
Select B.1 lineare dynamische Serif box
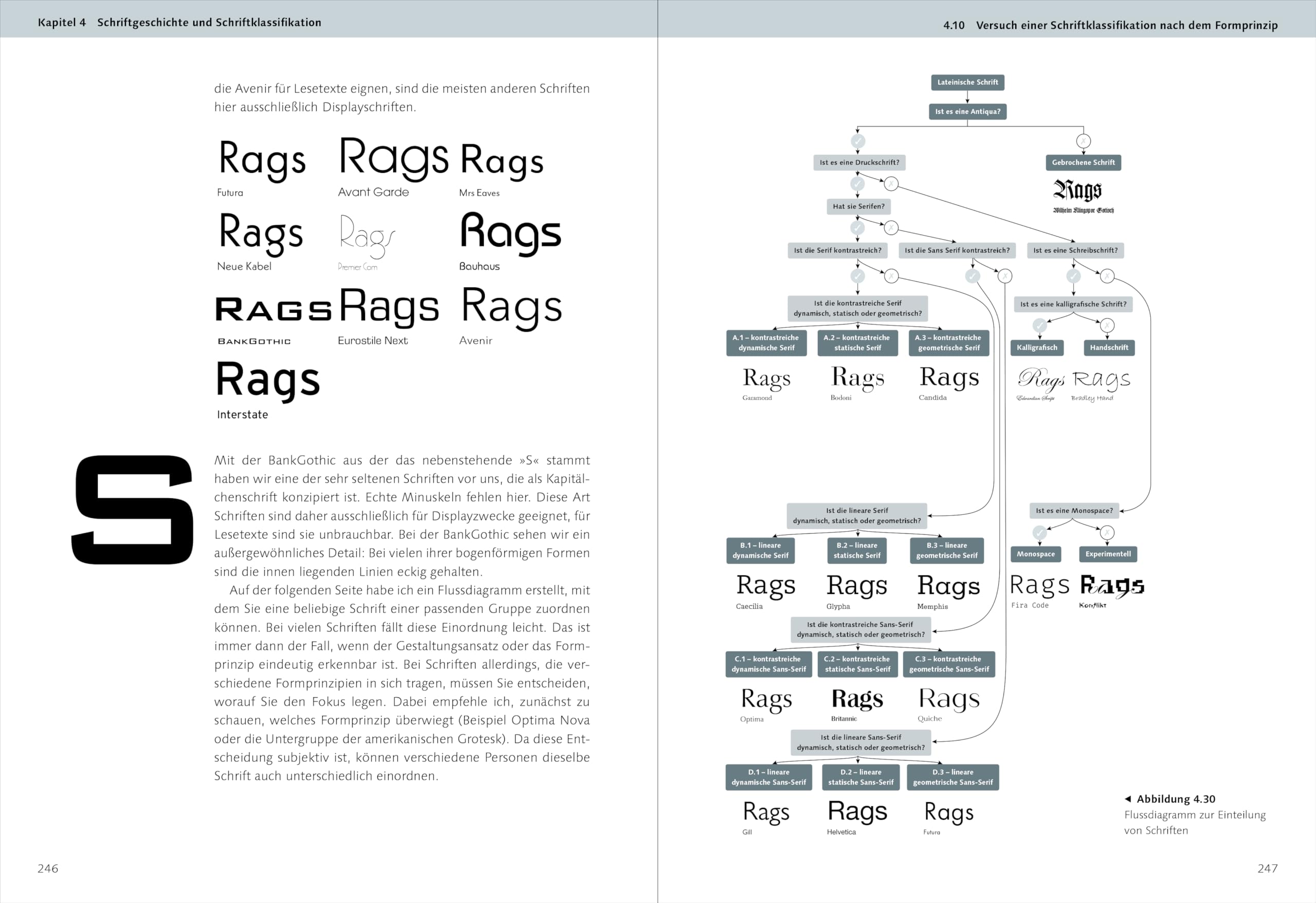[760, 551]
